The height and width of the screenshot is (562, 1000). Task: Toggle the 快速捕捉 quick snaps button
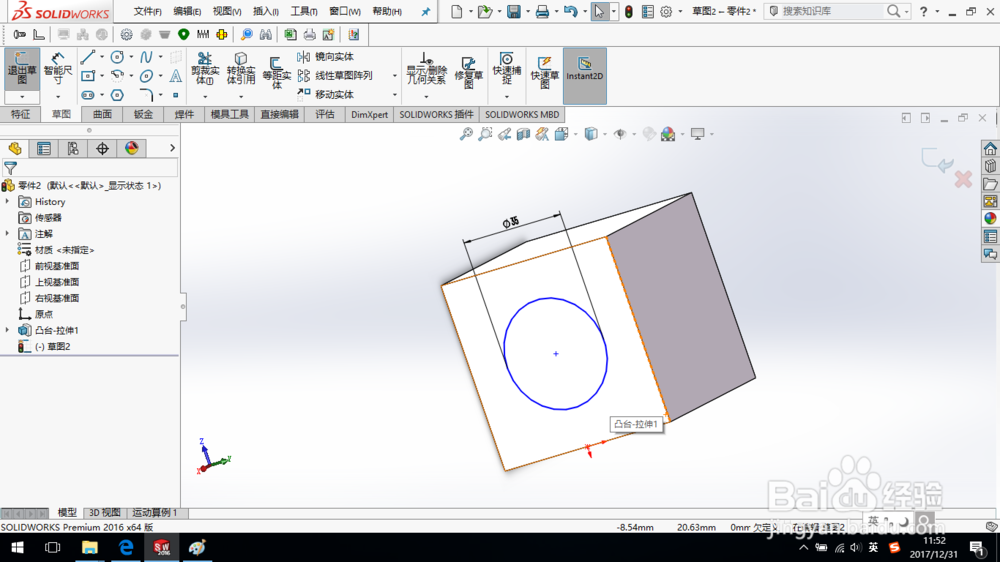click(x=507, y=69)
